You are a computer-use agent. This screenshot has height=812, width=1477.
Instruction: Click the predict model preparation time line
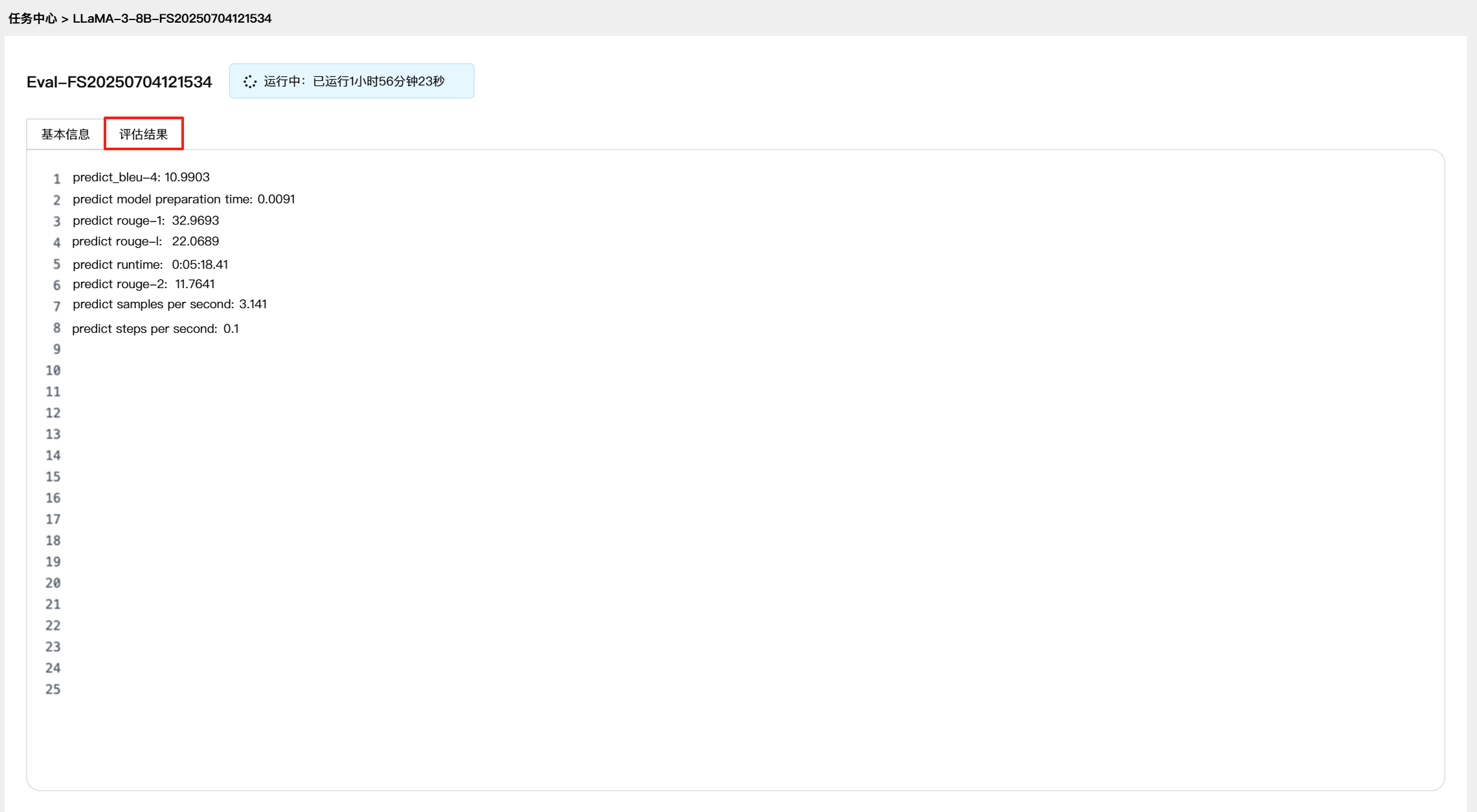coord(183,199)
